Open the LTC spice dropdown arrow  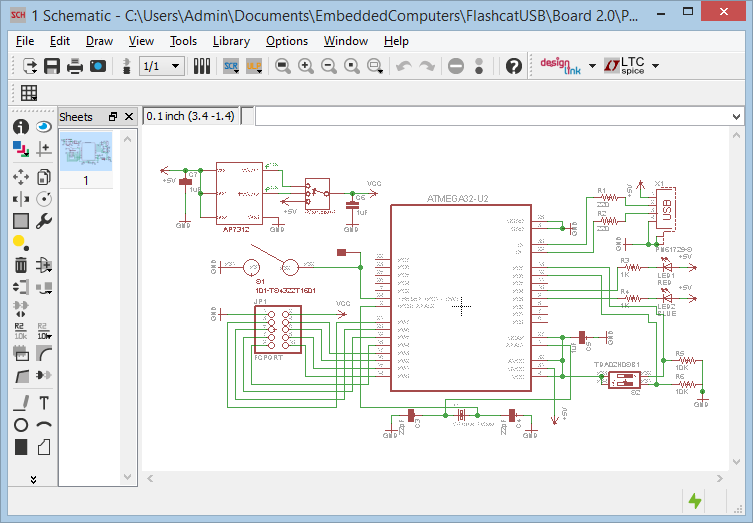click(x=656, y=66)
